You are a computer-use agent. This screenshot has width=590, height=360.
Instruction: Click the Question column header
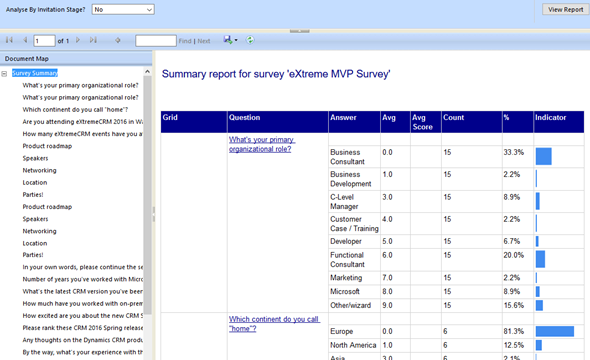click(x=278, y=122)
